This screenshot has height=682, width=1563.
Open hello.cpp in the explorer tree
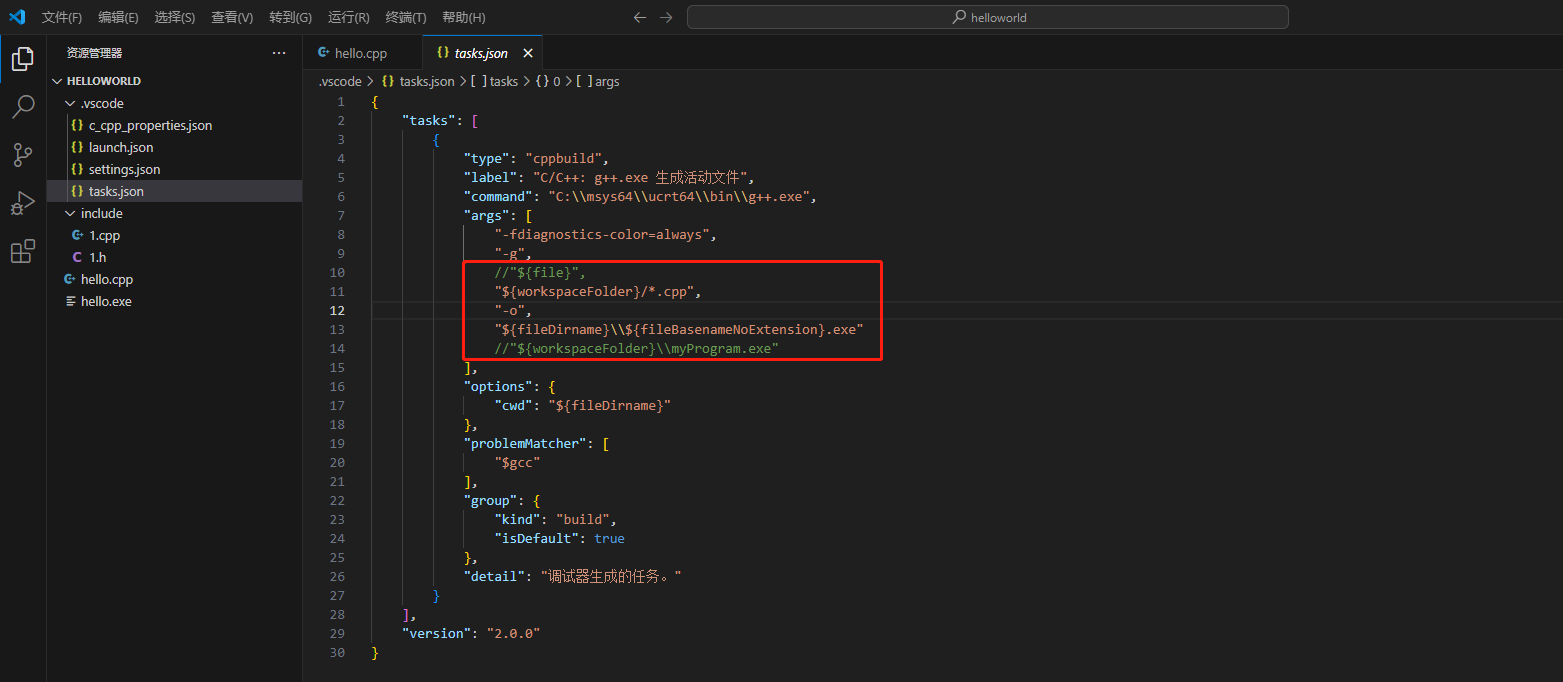175,279
